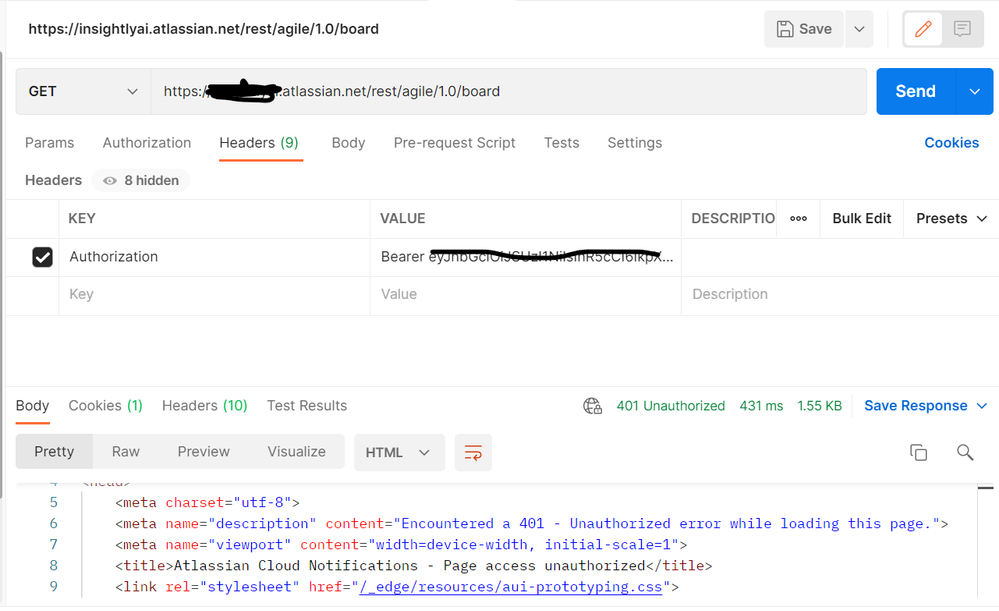Open the comments icon
This screenshot has width=999, height=611.
pos(962,29)
